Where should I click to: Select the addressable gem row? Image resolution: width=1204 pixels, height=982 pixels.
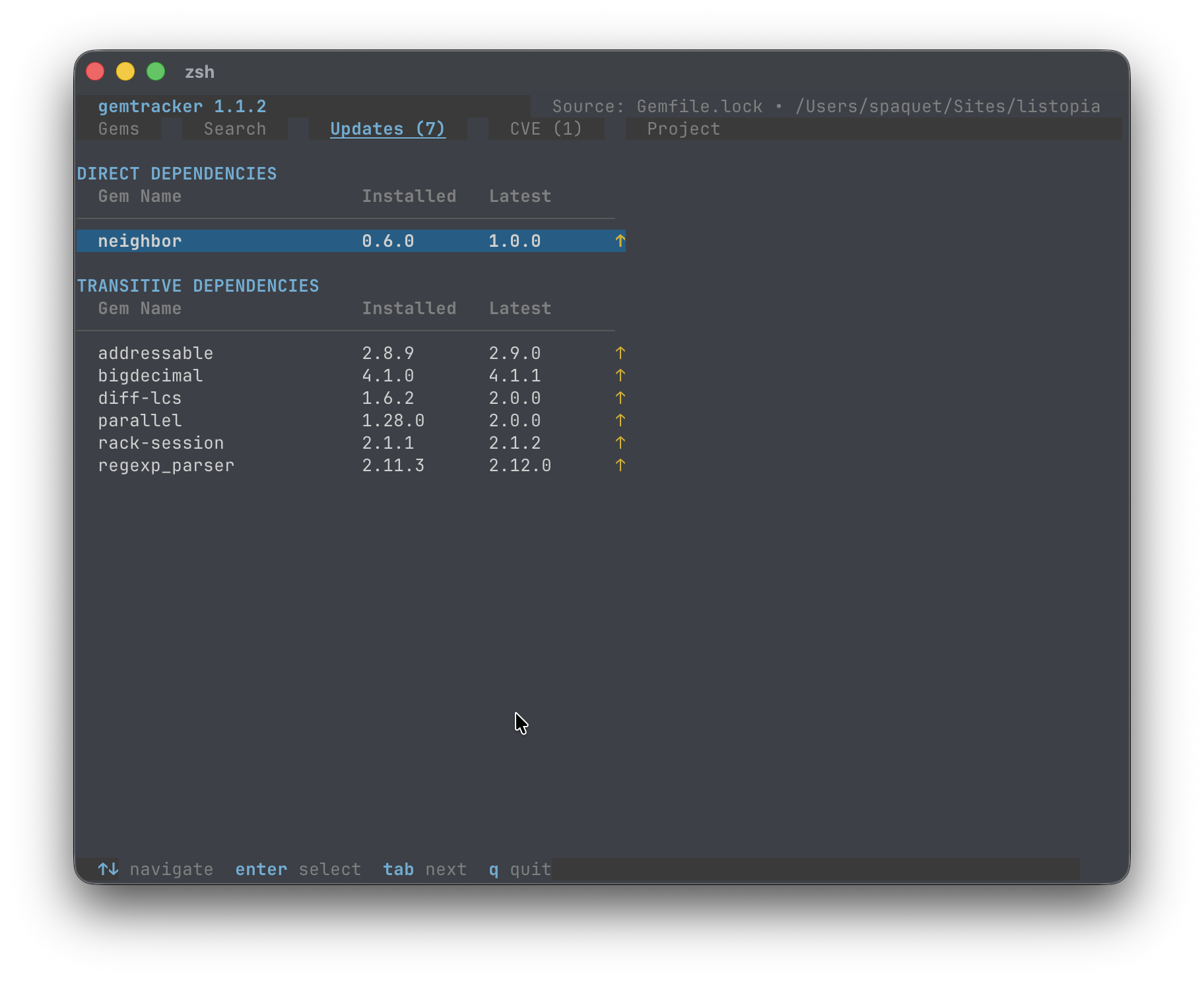(x=351, y=353)
